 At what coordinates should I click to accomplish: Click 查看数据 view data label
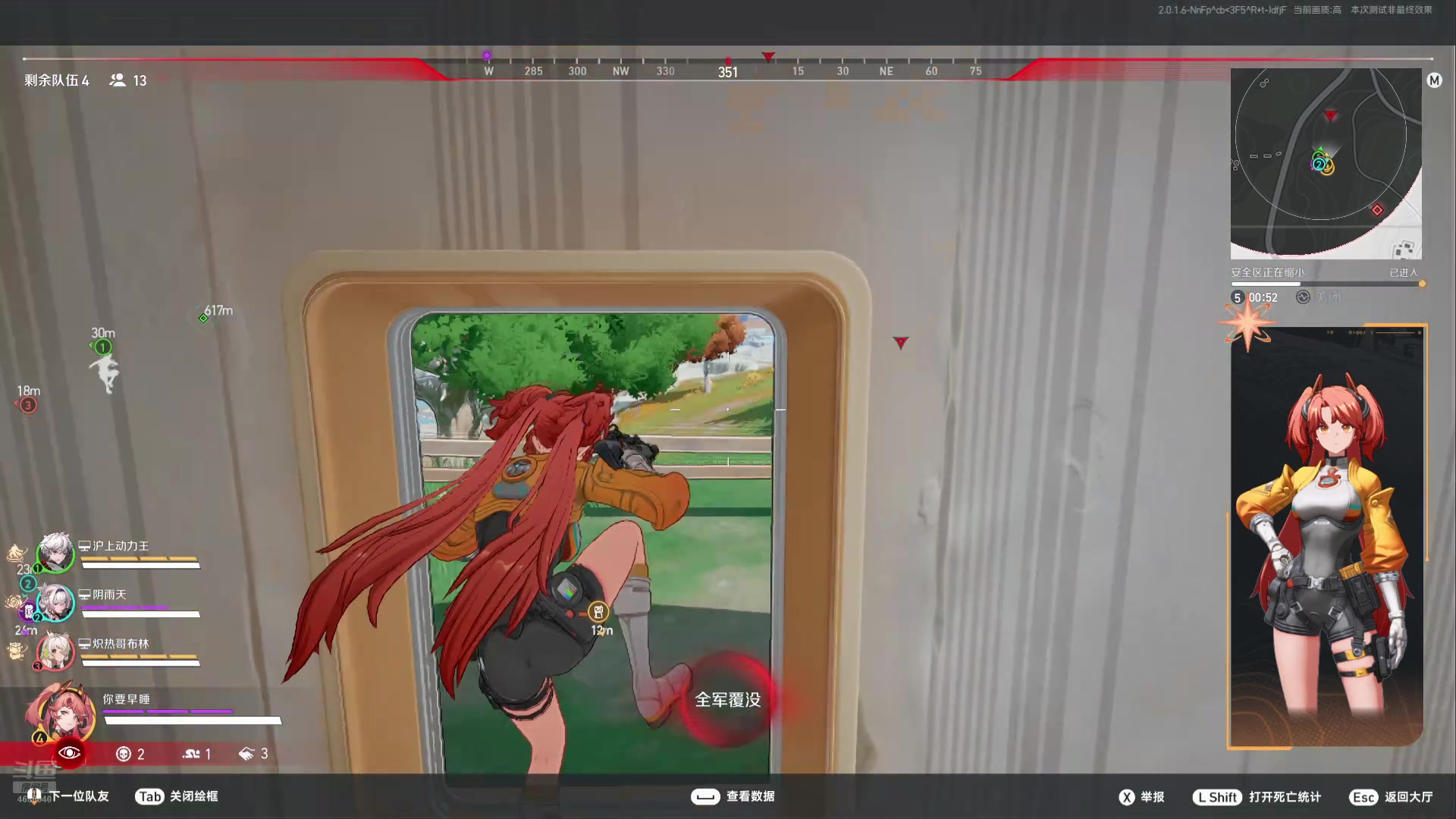coord(750,796)
